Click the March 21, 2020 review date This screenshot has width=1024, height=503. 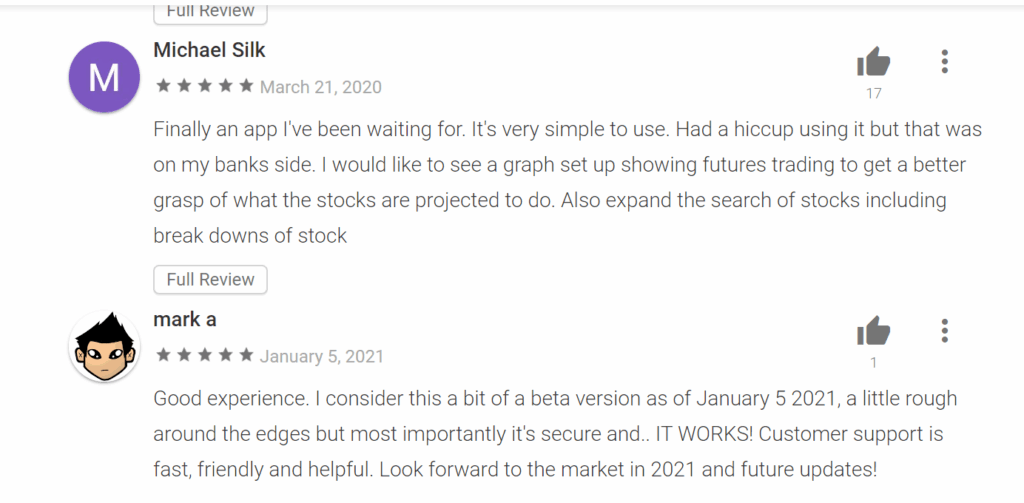321,87
